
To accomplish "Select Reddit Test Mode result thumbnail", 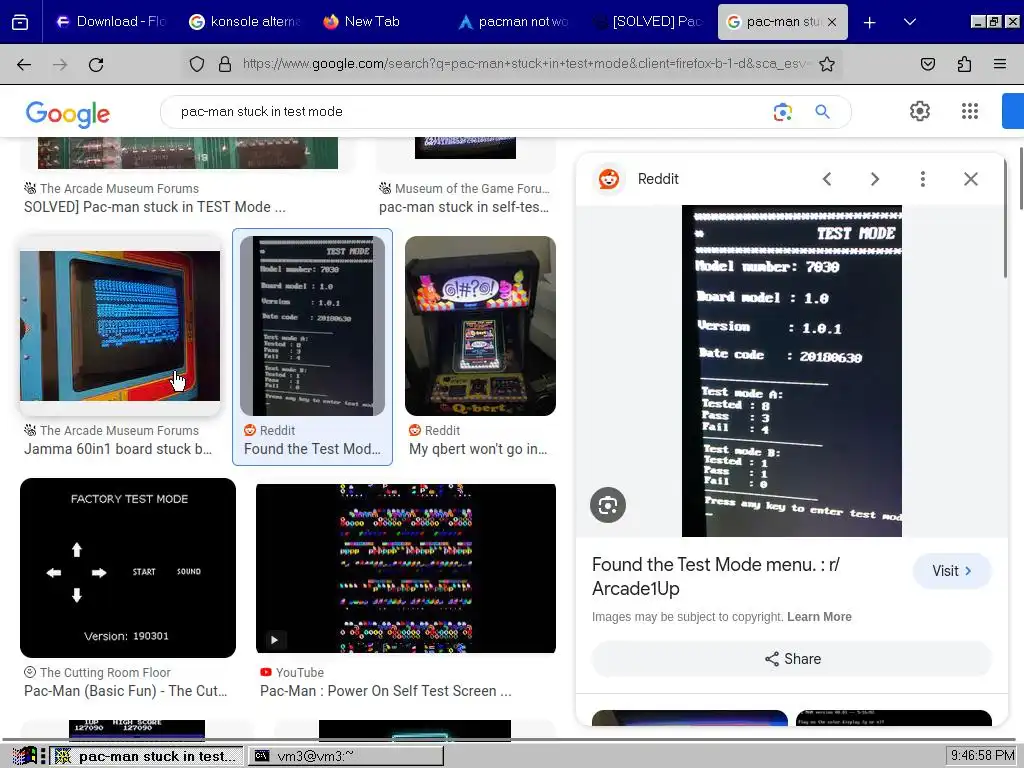I will [x=312, y=326].
